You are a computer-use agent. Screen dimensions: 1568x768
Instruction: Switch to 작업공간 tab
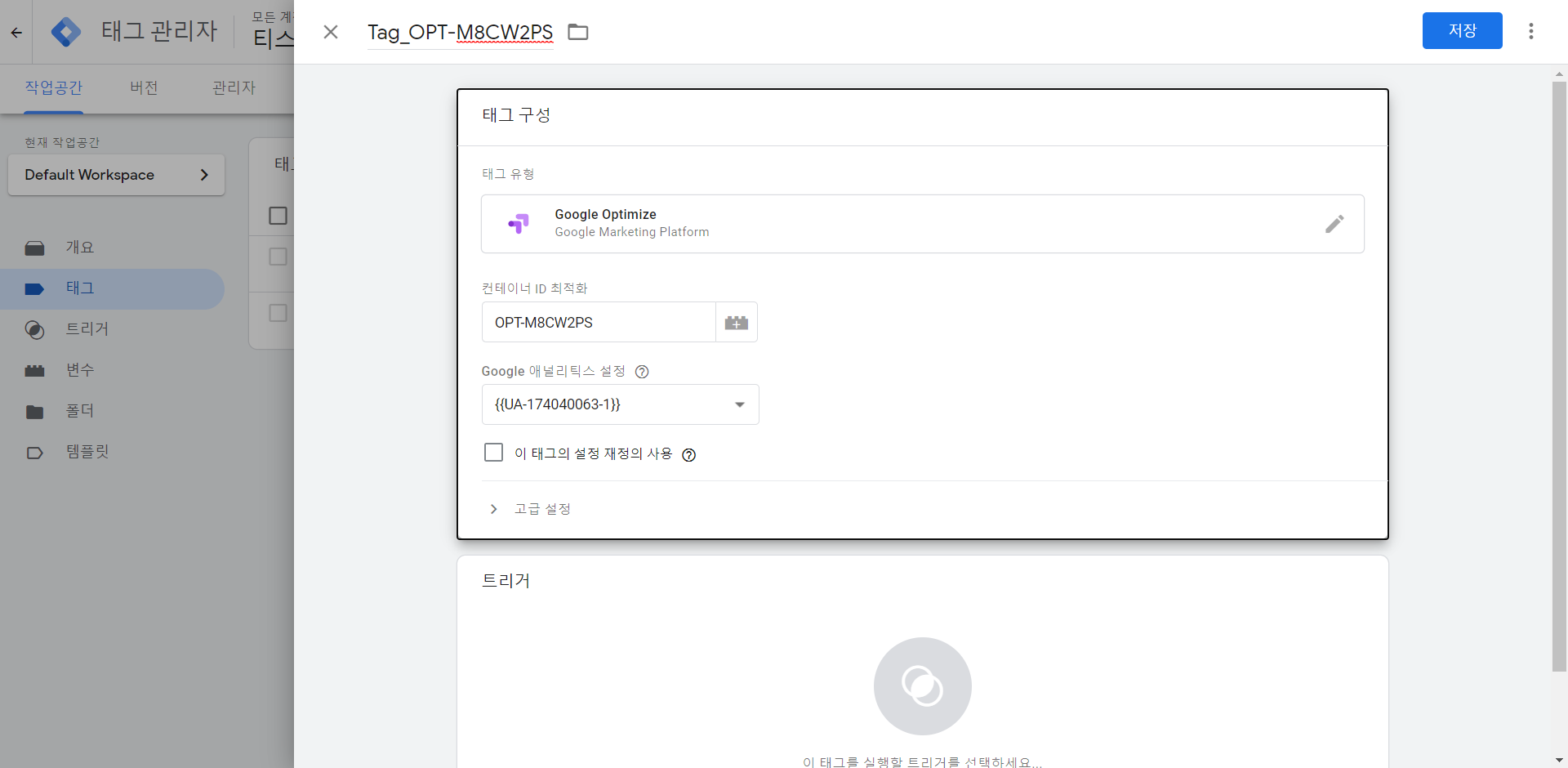pos(54,87)
